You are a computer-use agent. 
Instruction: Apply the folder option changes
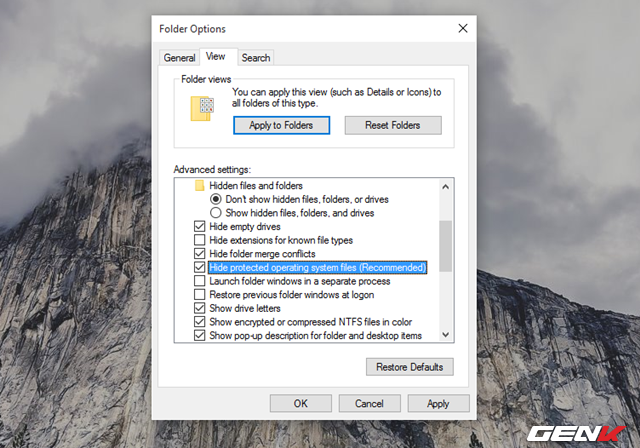(x=438, y=404)
